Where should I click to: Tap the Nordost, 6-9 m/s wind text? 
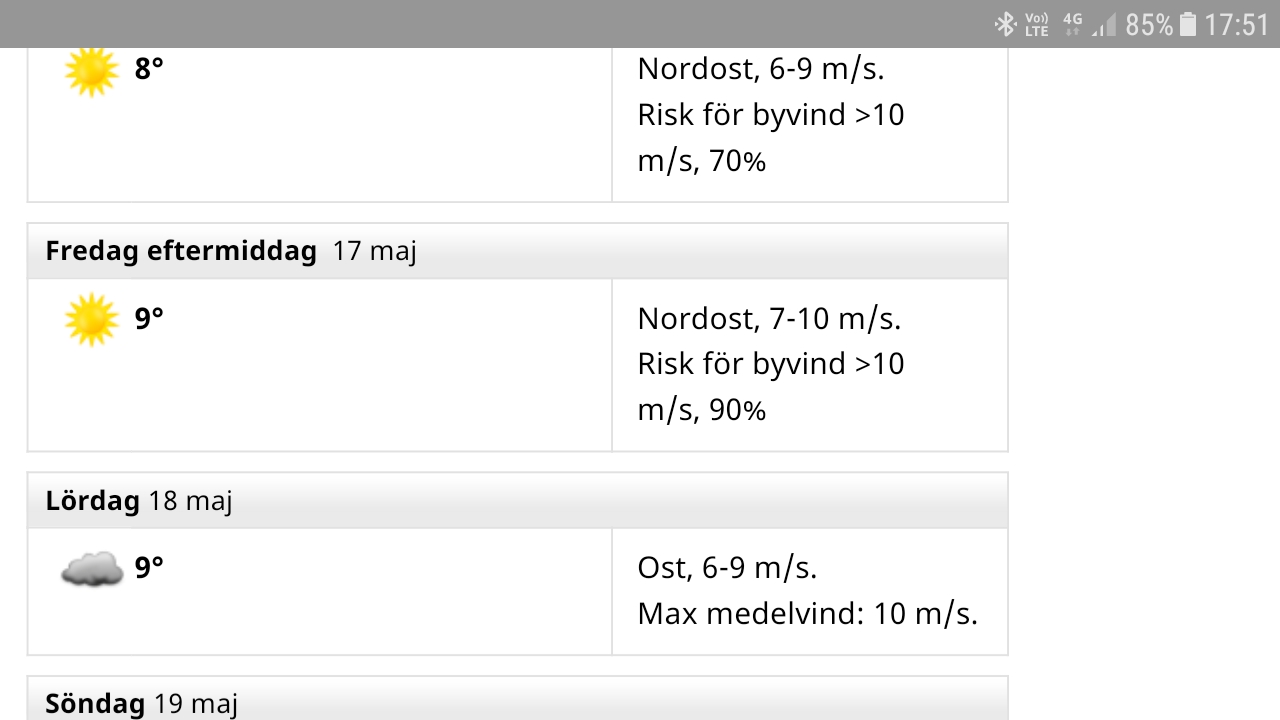[x=761, y=69]
